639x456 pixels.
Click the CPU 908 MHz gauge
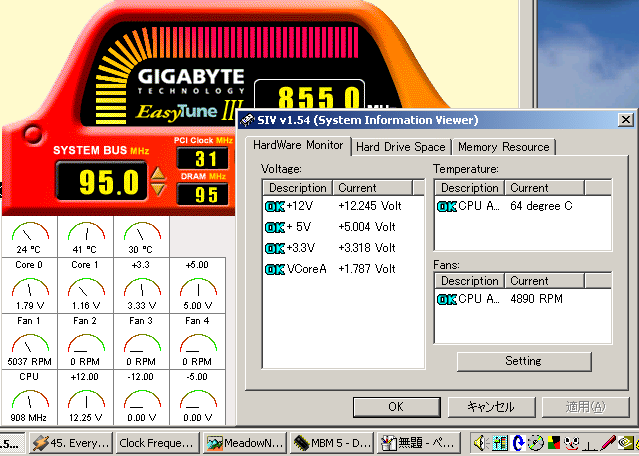(29, 398)
